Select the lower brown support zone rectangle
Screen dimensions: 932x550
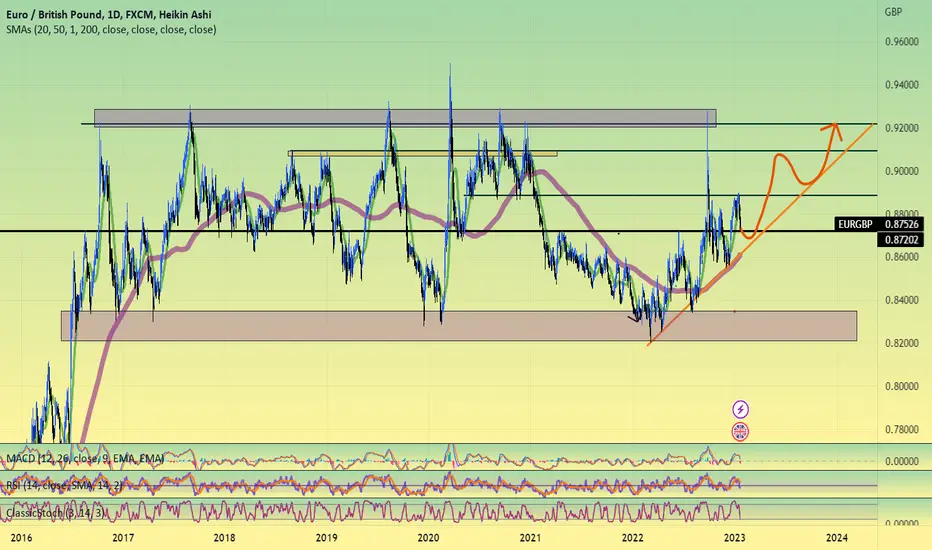[x=458, y=325]
